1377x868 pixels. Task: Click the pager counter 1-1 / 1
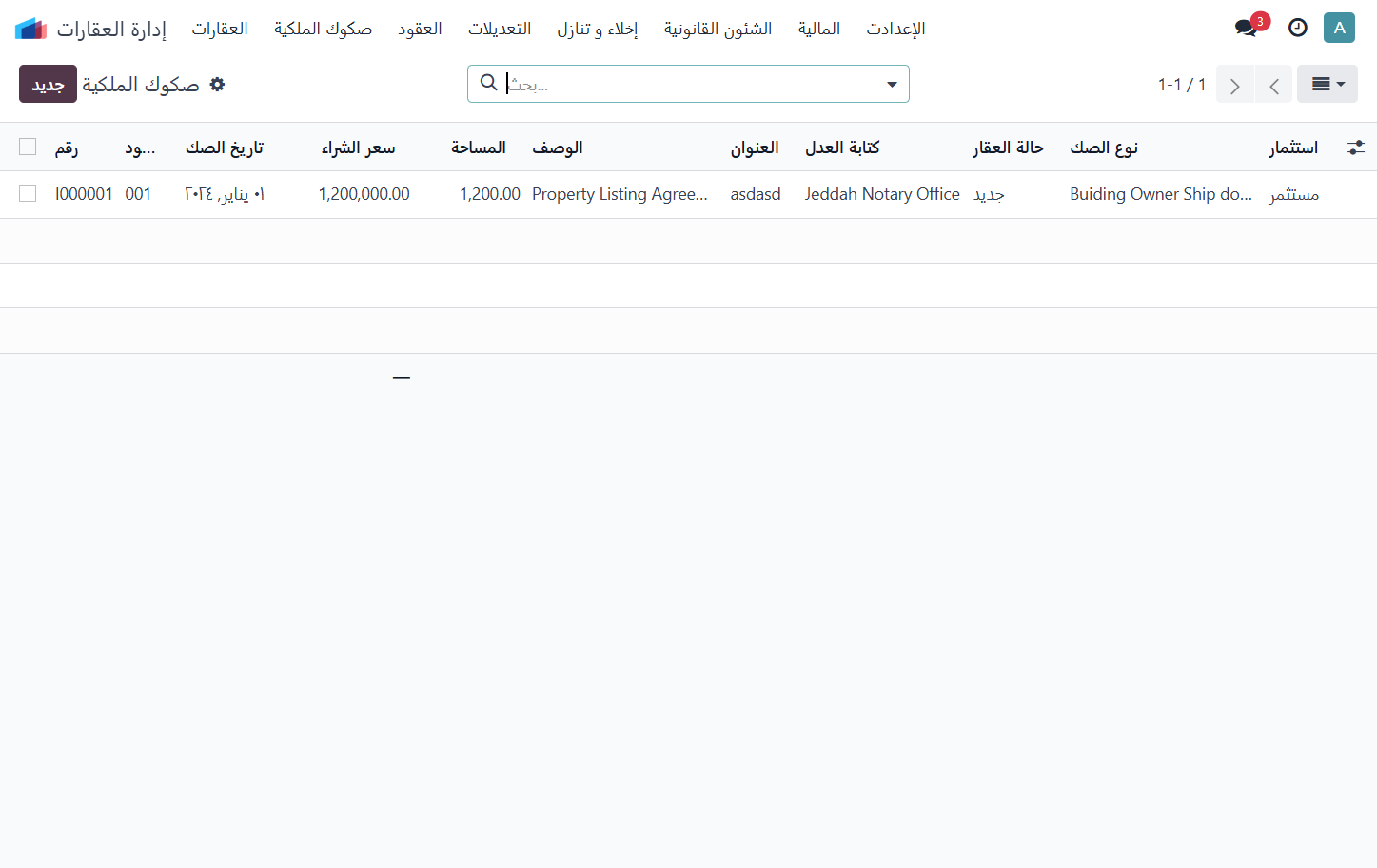(x=1182, y=85)
